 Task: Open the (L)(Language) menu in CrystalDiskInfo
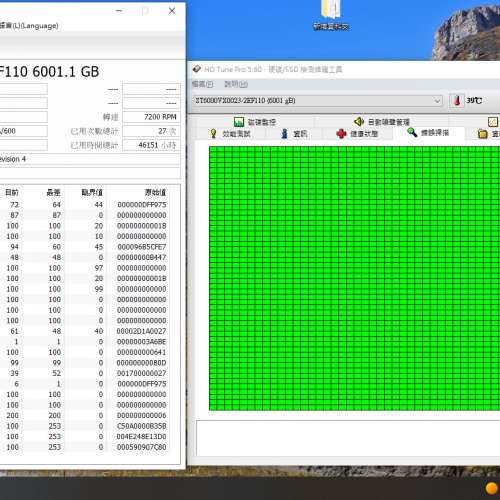coord(29,26)
